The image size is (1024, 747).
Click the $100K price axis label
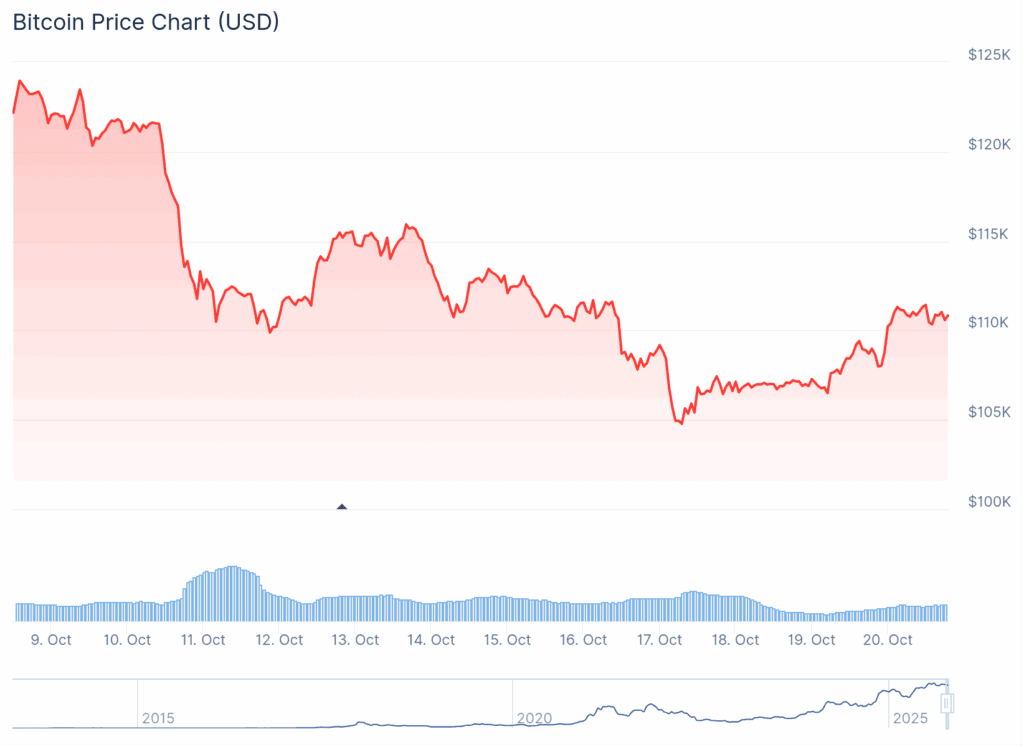tap(988, 501)
